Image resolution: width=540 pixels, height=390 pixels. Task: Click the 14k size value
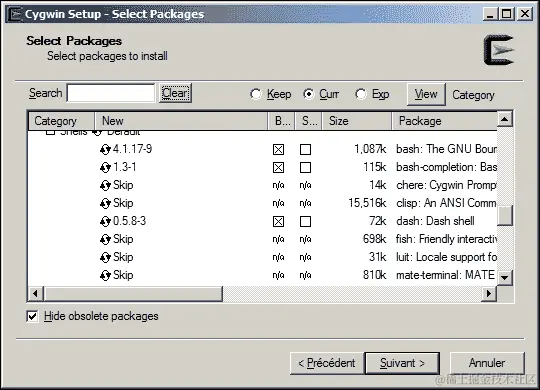click(x=378, y=185)
